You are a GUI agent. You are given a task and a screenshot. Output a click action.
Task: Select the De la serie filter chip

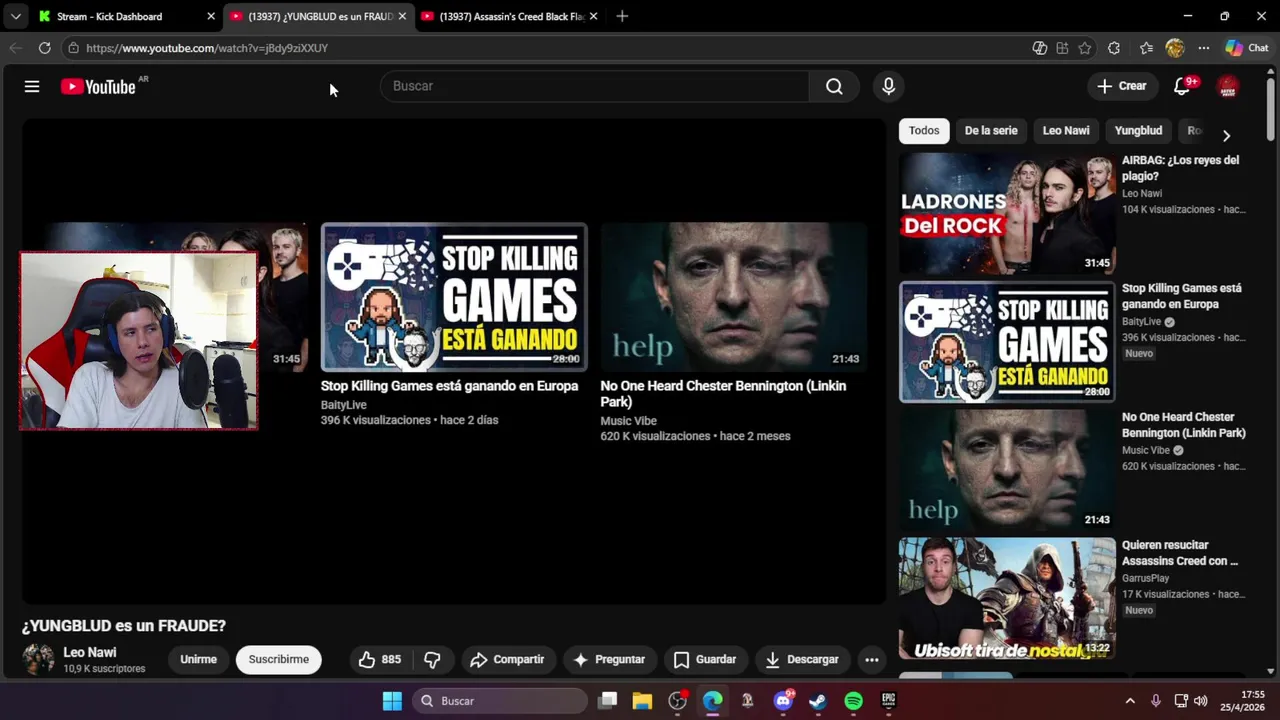991,130
